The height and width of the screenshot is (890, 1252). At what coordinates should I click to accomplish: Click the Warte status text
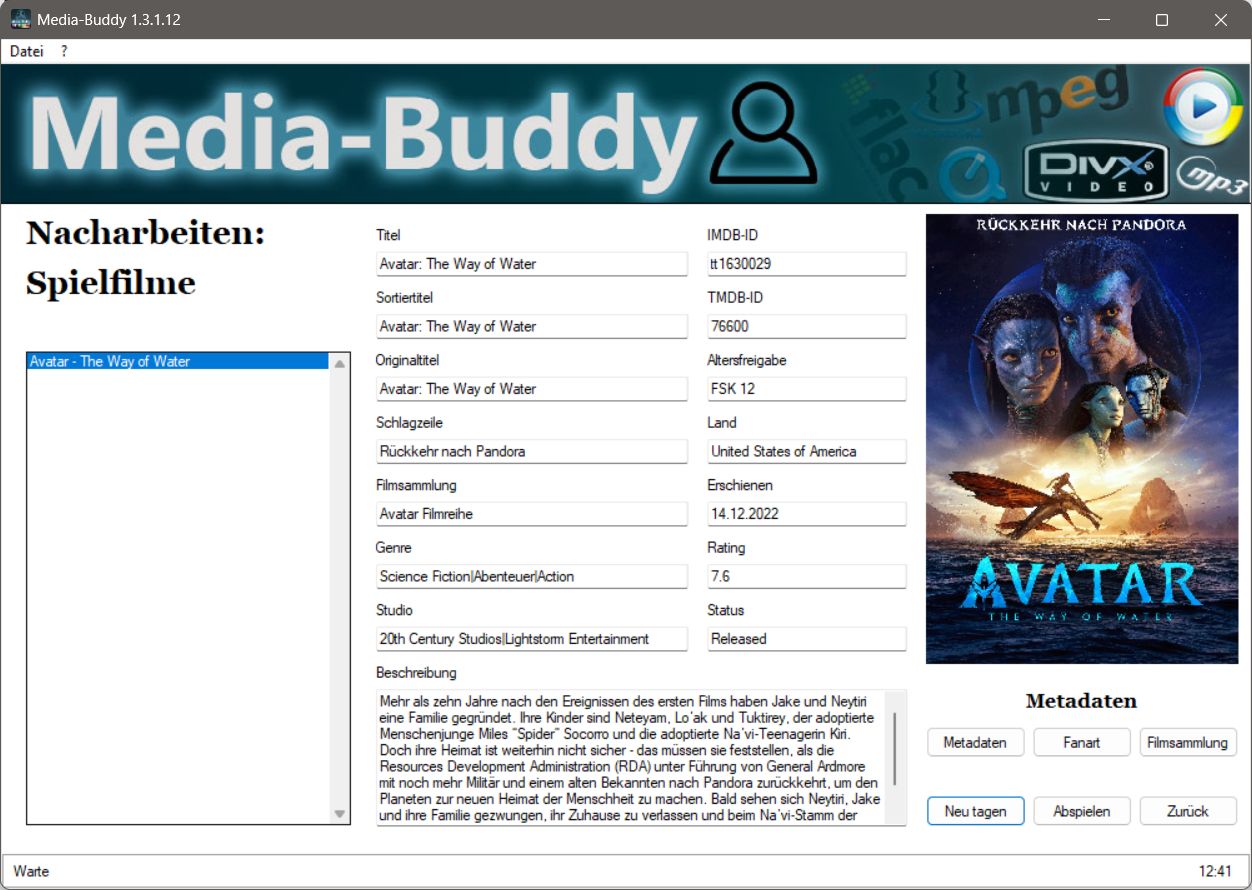click(x=31, y=871)
